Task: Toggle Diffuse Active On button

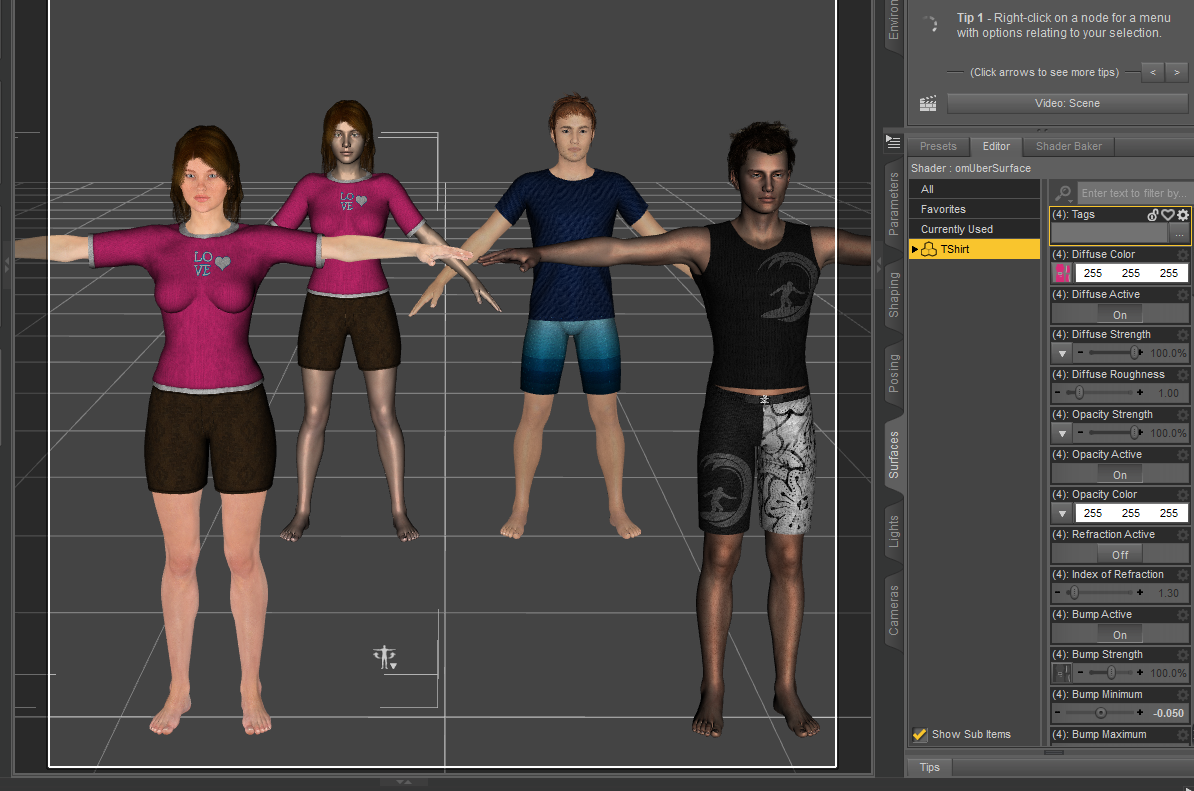Action: click(x=1119, y=314)
